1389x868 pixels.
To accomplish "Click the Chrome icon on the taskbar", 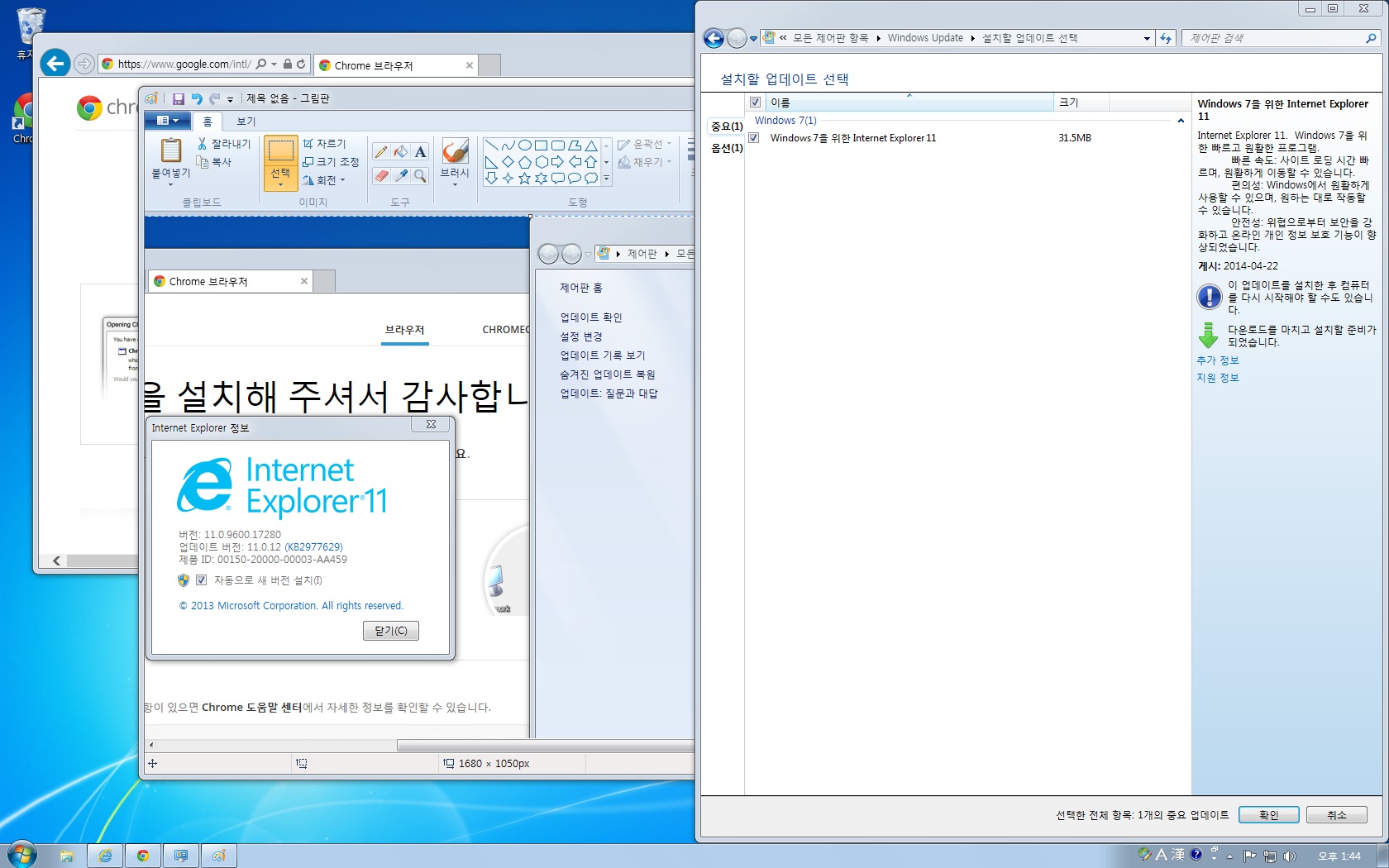I will pos(143,856).
